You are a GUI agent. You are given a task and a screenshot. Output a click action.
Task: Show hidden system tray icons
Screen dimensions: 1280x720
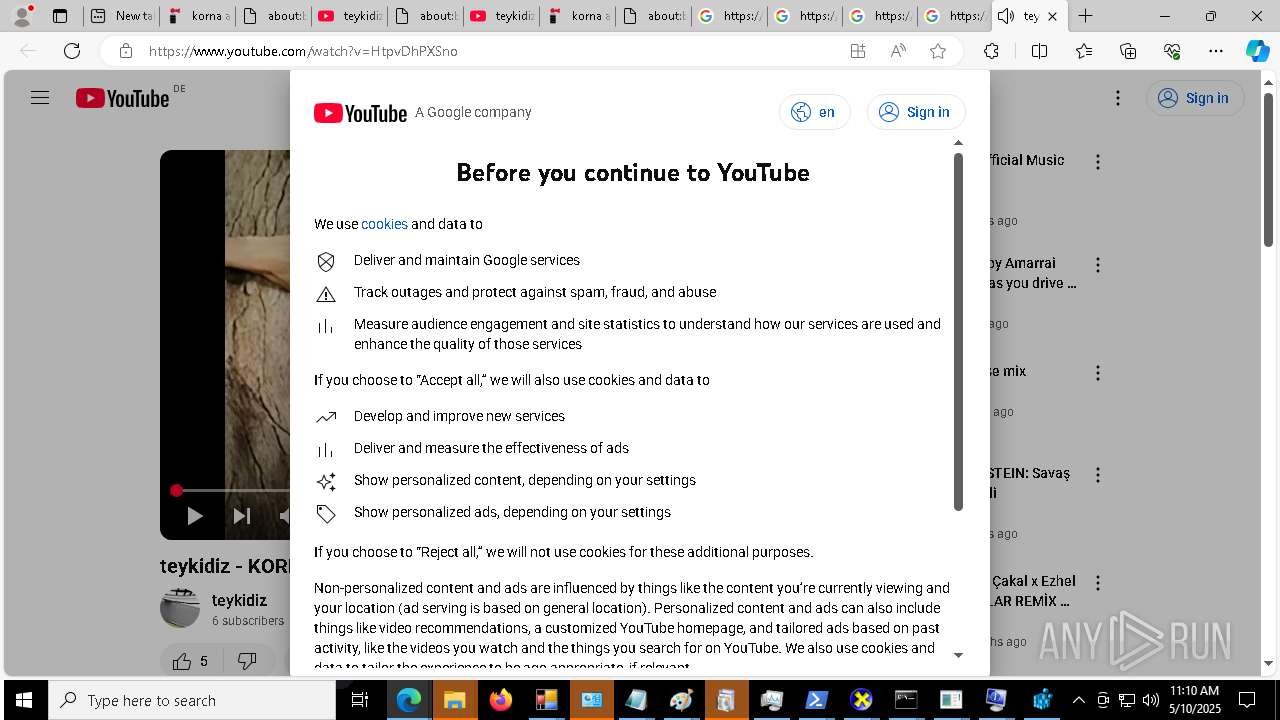(1078, 700)
